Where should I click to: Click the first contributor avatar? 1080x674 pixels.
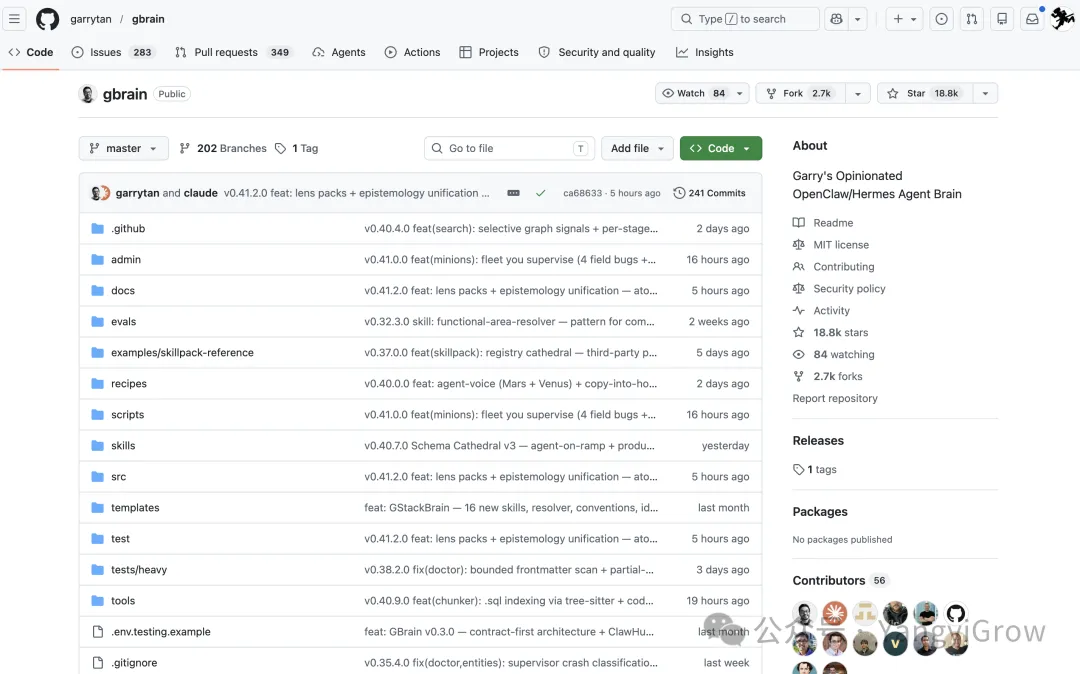804,613
